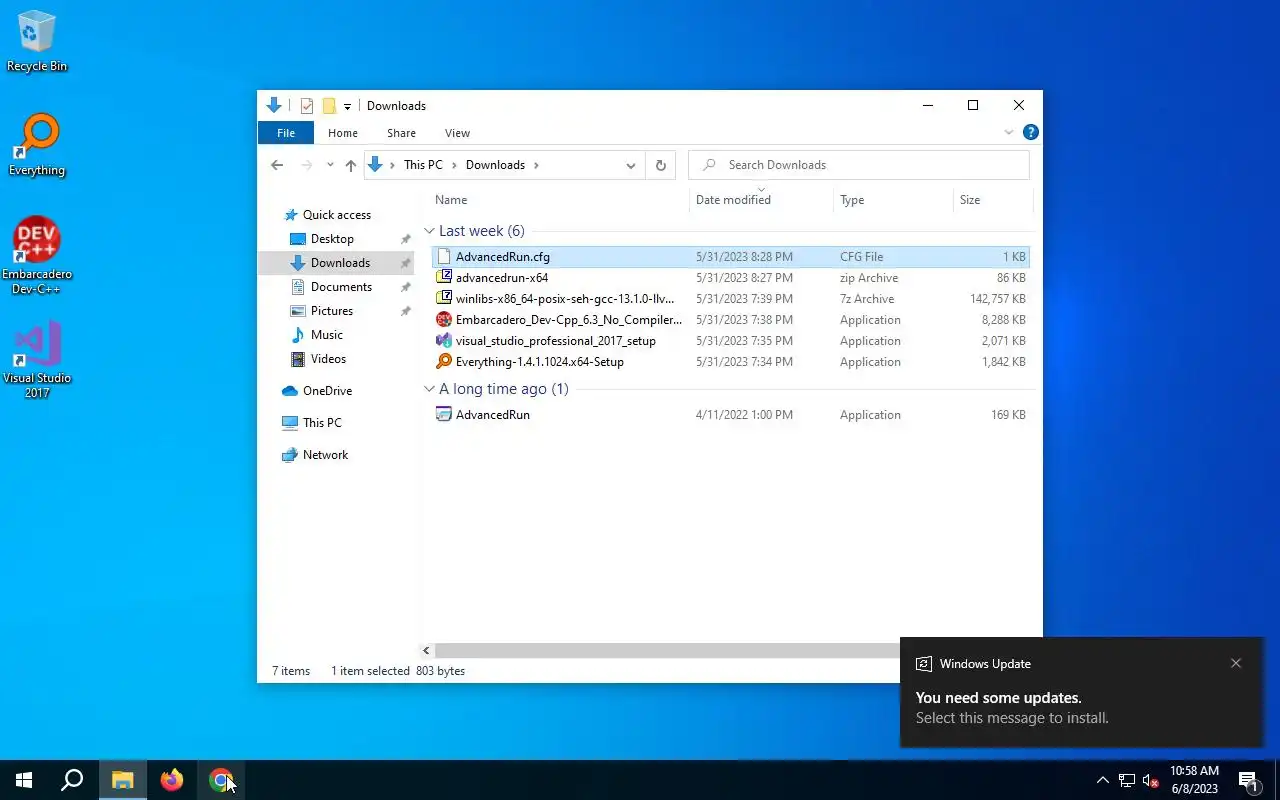Click This PC in the address bar

423,165
